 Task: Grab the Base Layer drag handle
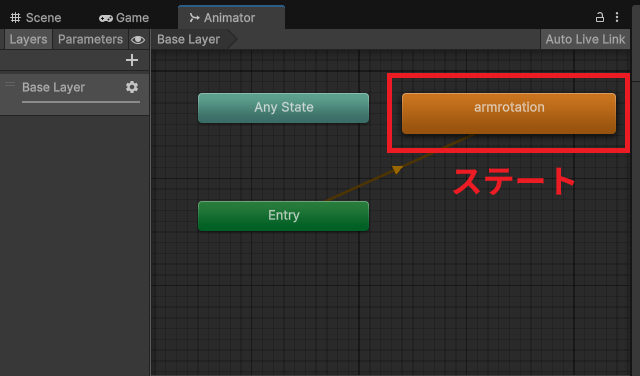click(x=10, y=85)
